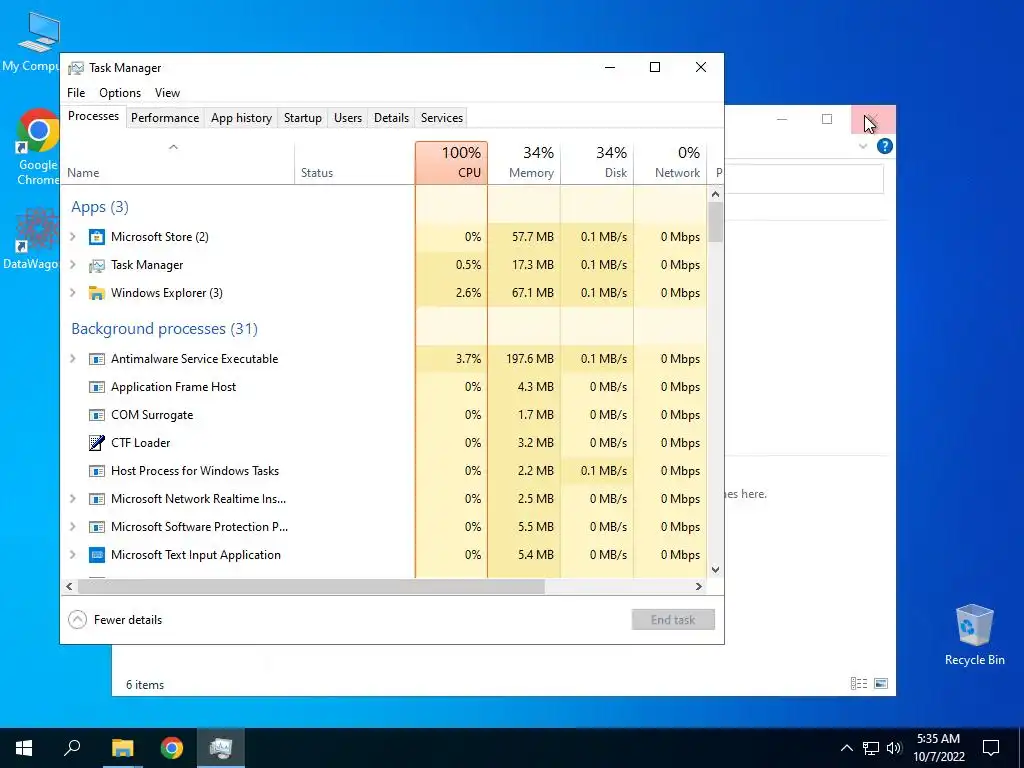Switch to the App history tab

(x=241, y=118)
